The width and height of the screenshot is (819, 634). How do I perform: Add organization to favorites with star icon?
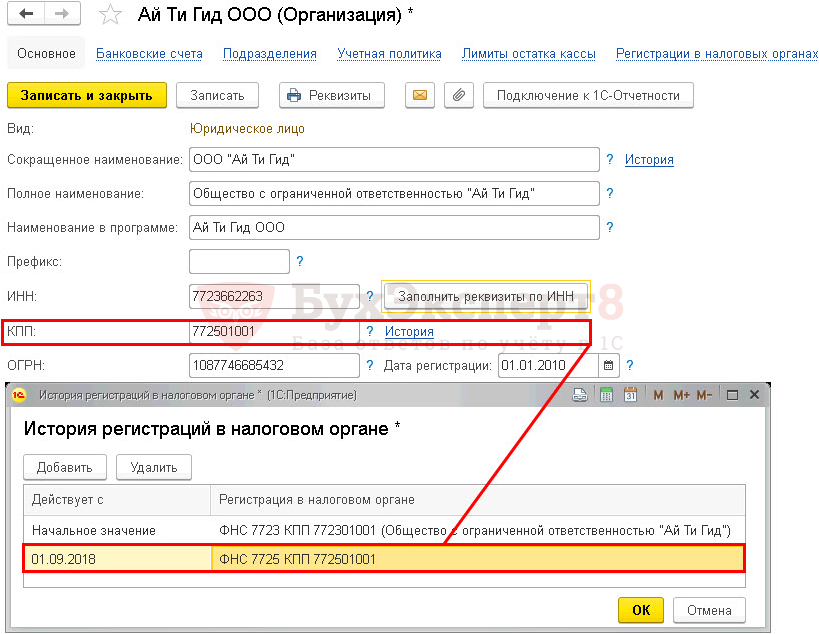tap(110, 15)
